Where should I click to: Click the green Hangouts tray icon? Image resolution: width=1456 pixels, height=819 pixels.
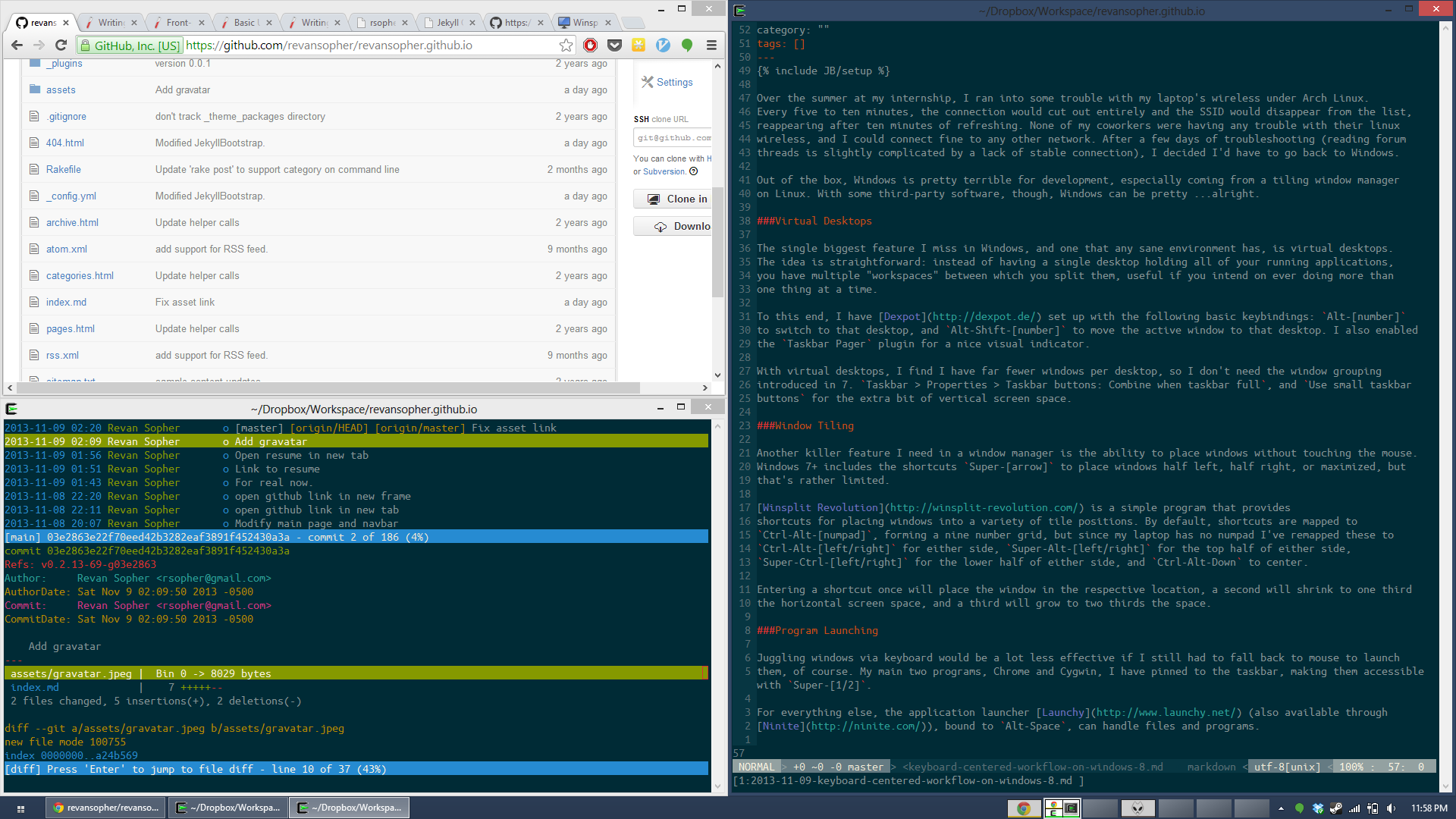click(1300, 808)
